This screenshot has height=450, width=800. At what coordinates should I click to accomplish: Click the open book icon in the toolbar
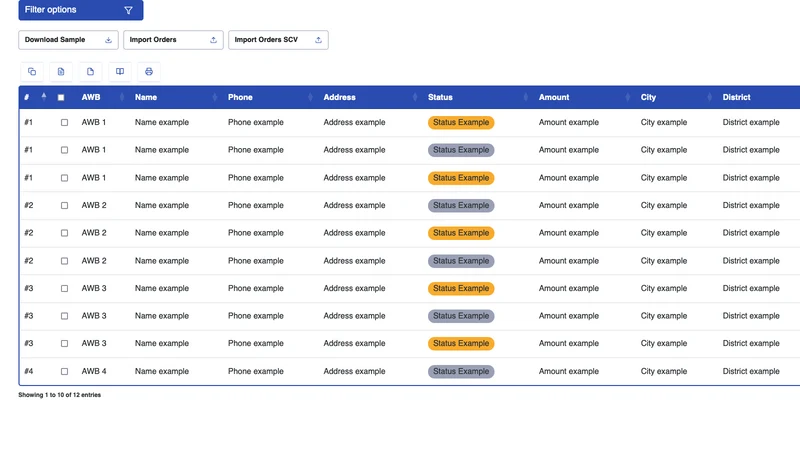120,71
